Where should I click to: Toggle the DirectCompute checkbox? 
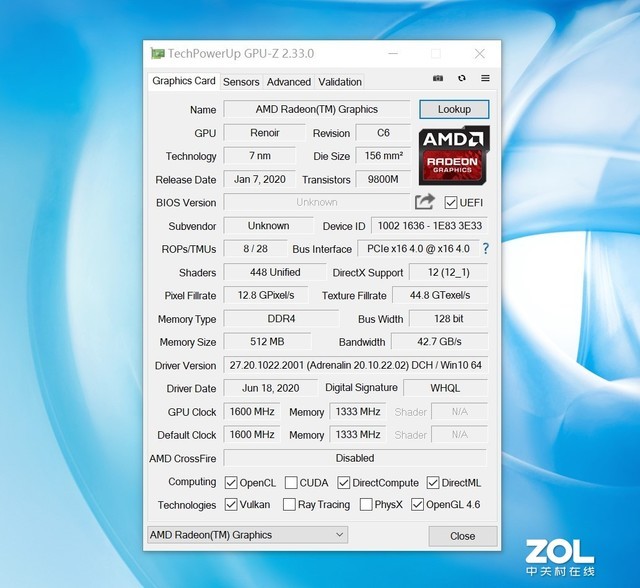[344, 482]
